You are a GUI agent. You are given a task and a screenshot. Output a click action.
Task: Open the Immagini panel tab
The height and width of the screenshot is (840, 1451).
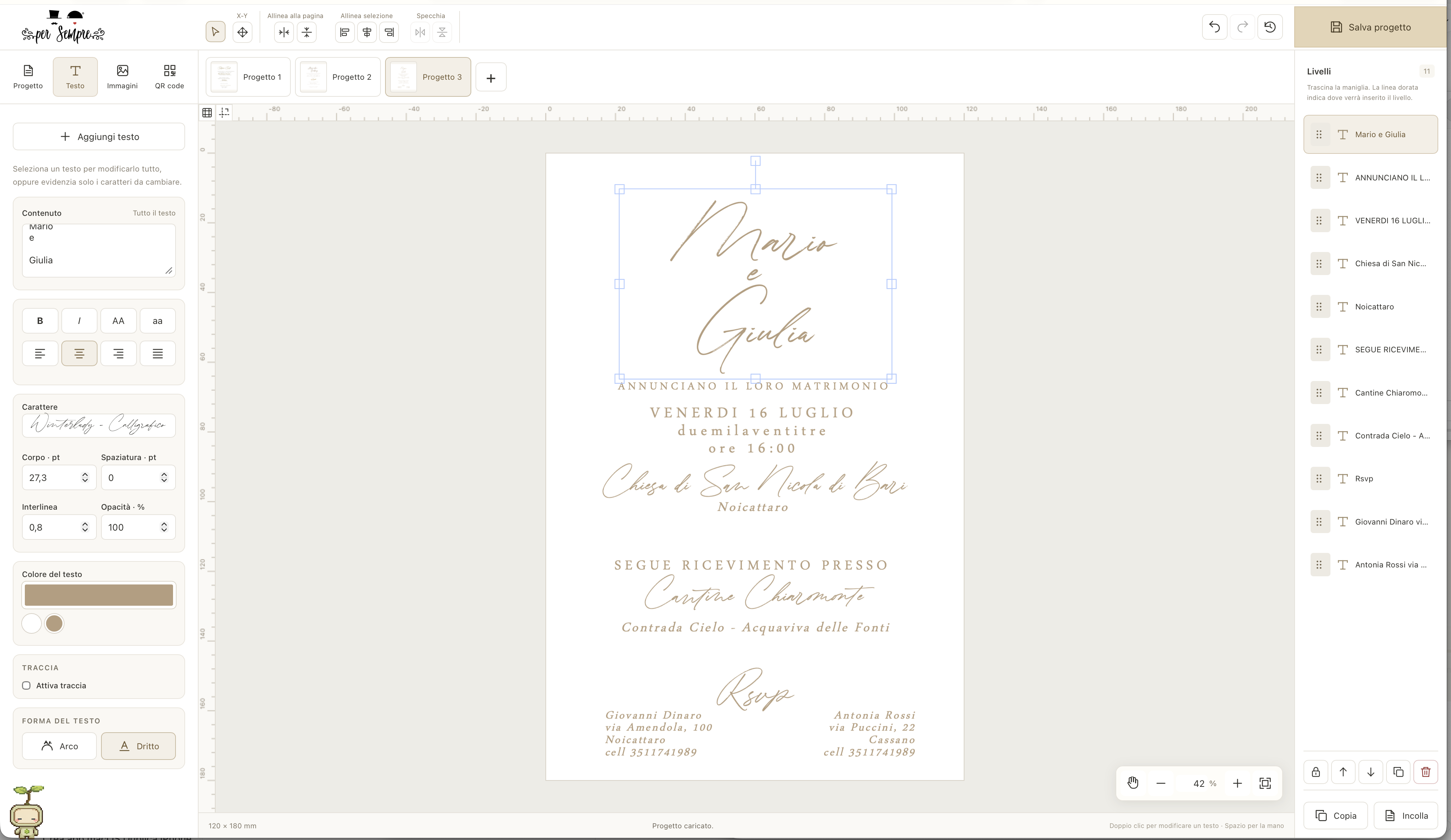click(122, 77)
